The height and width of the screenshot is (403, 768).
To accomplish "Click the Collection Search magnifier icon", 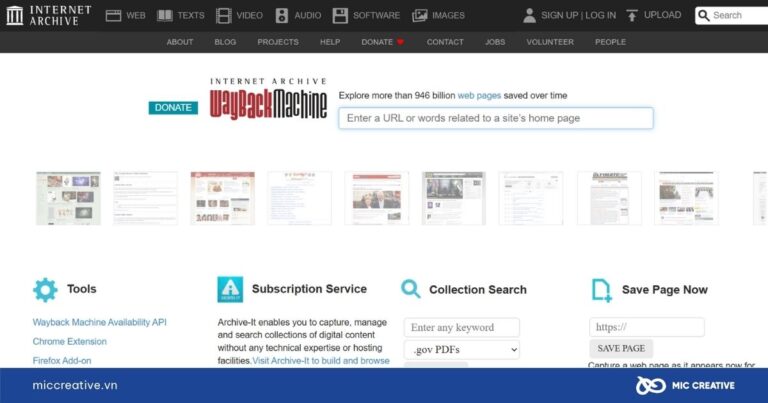I will (410, 289).
